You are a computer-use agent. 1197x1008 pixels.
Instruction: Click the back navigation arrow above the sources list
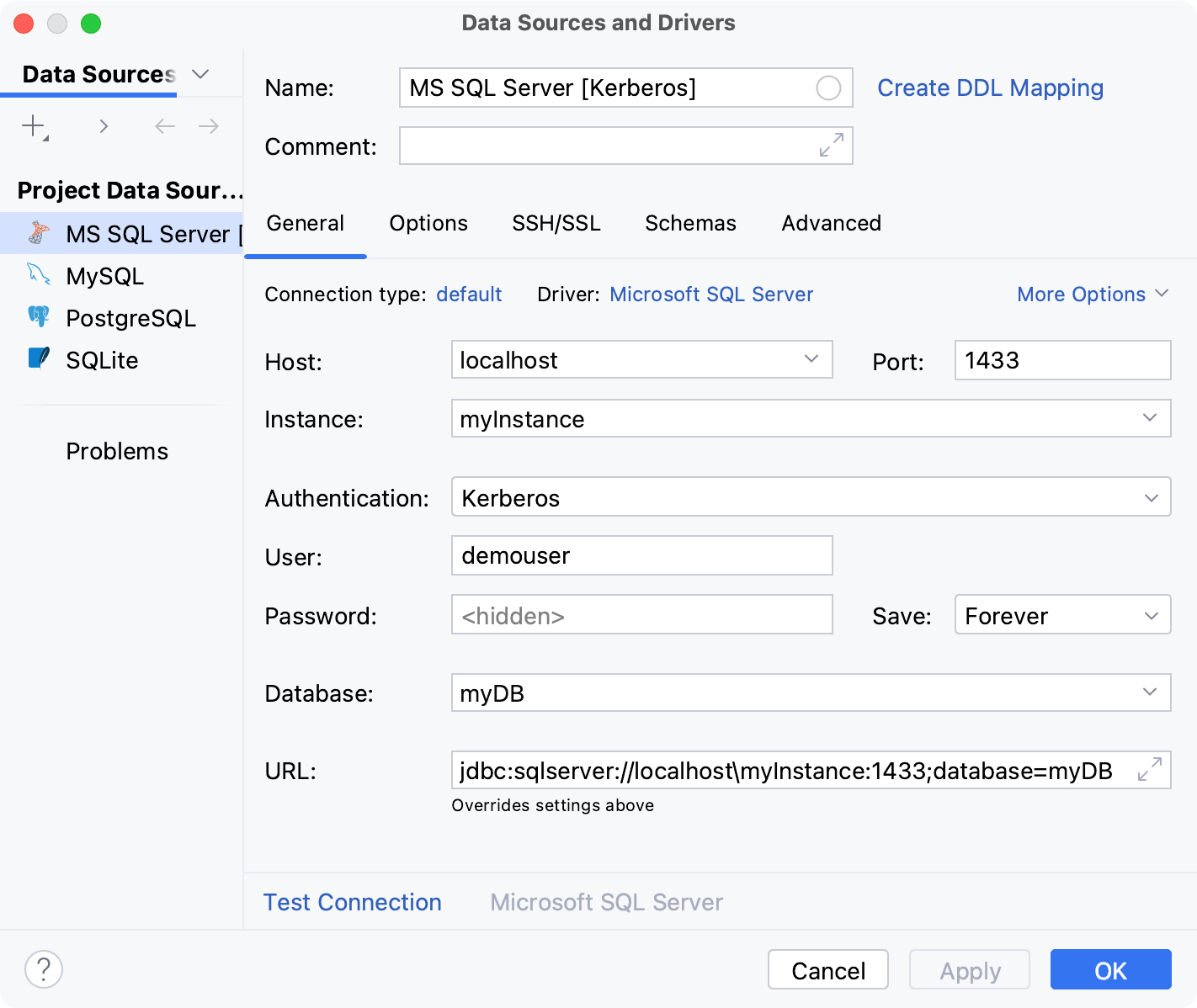pos(165,125)
